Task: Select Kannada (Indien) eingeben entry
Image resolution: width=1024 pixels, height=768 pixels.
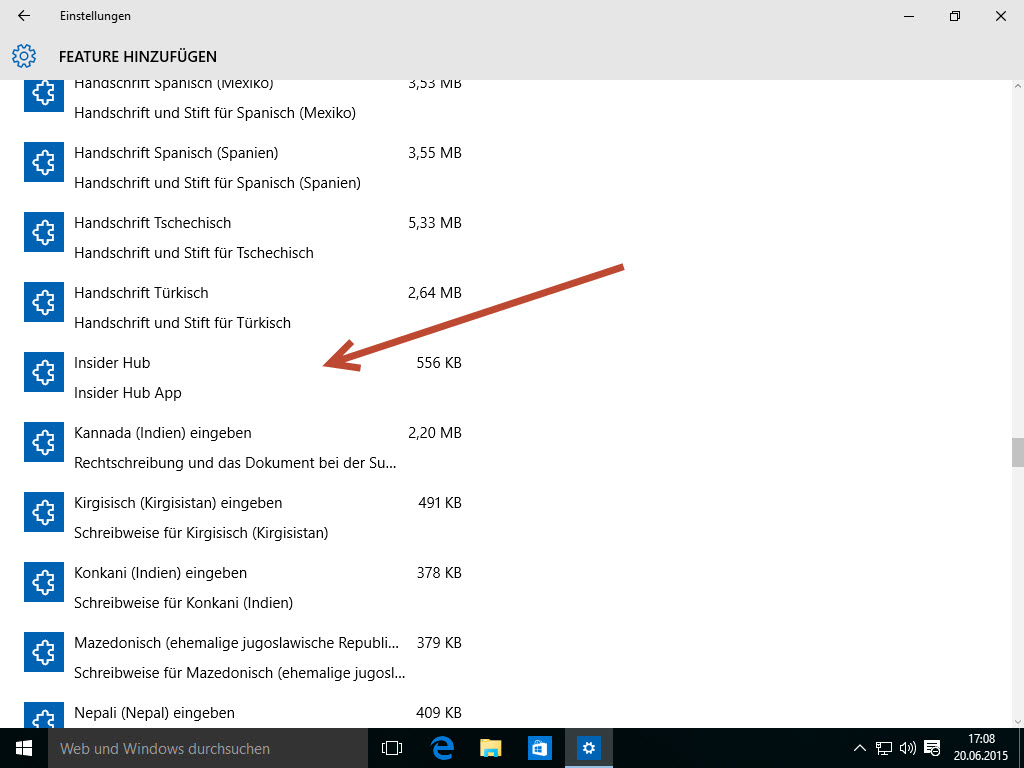Action: (243, 447)
